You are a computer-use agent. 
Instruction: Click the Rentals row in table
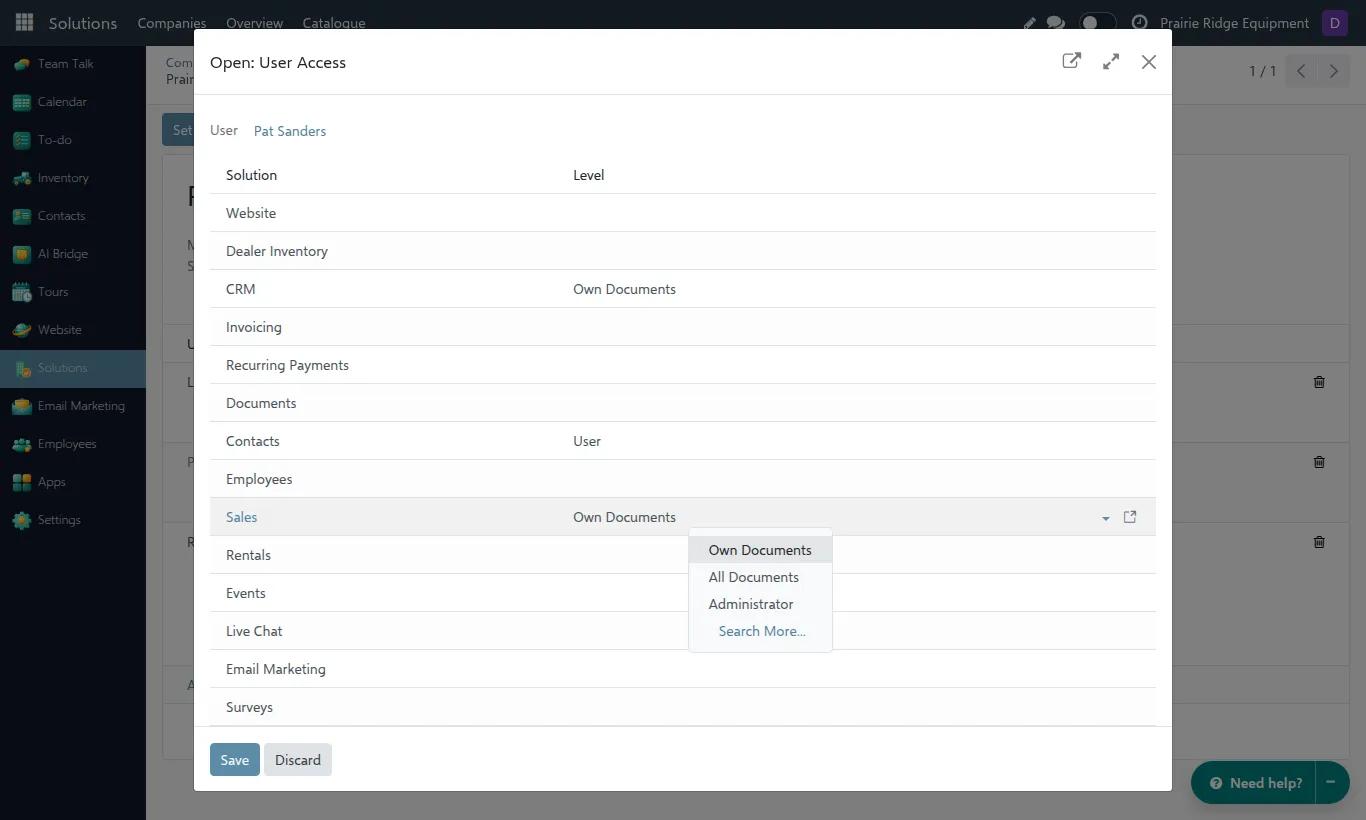click(683, 555)
